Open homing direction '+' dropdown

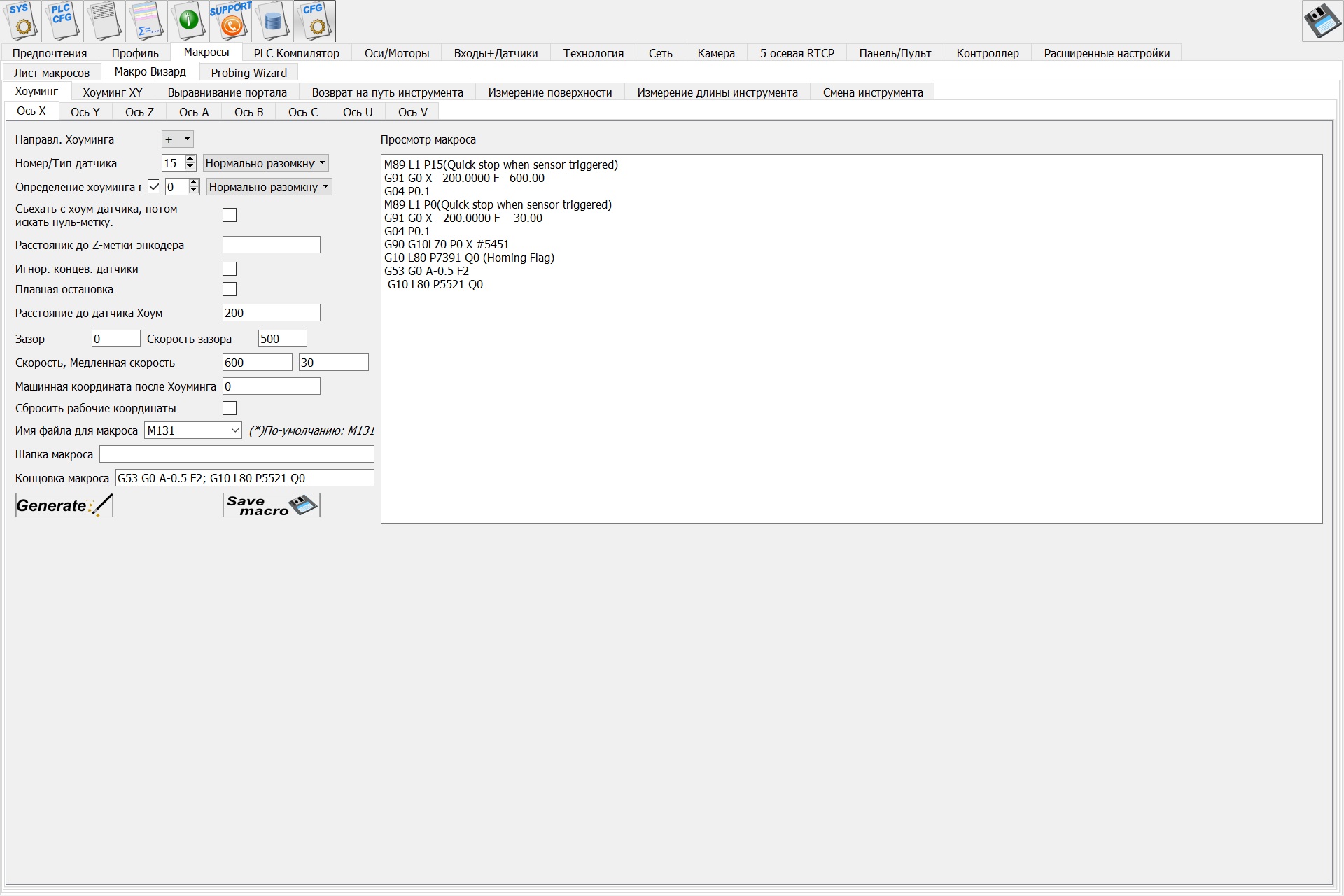tap(178, 139)
